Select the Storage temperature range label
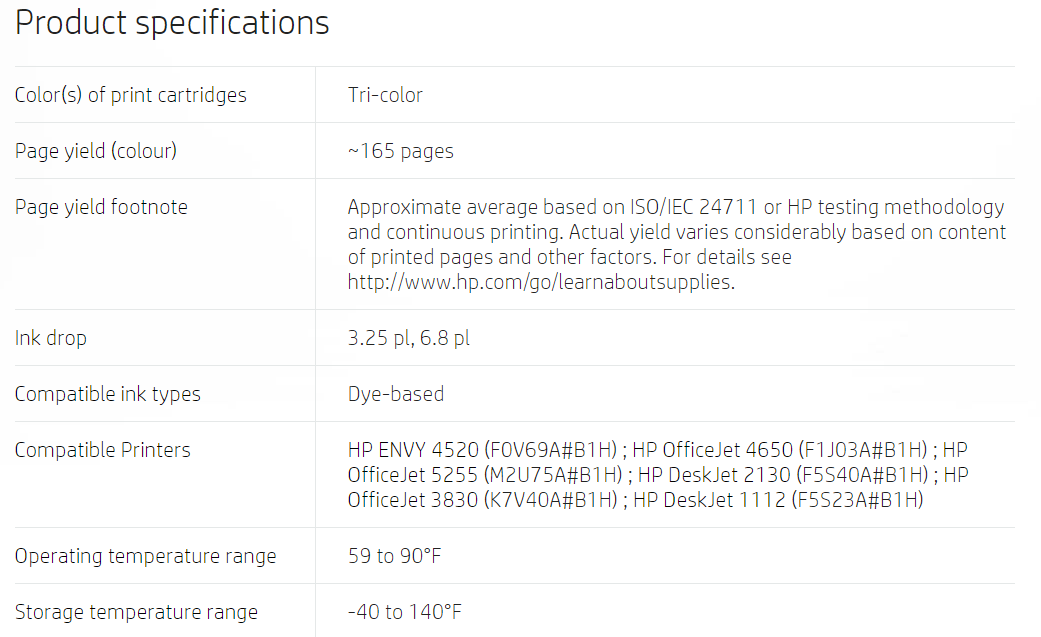Image resolution: width=1041 pixels, height=637 pixels. 136,612
